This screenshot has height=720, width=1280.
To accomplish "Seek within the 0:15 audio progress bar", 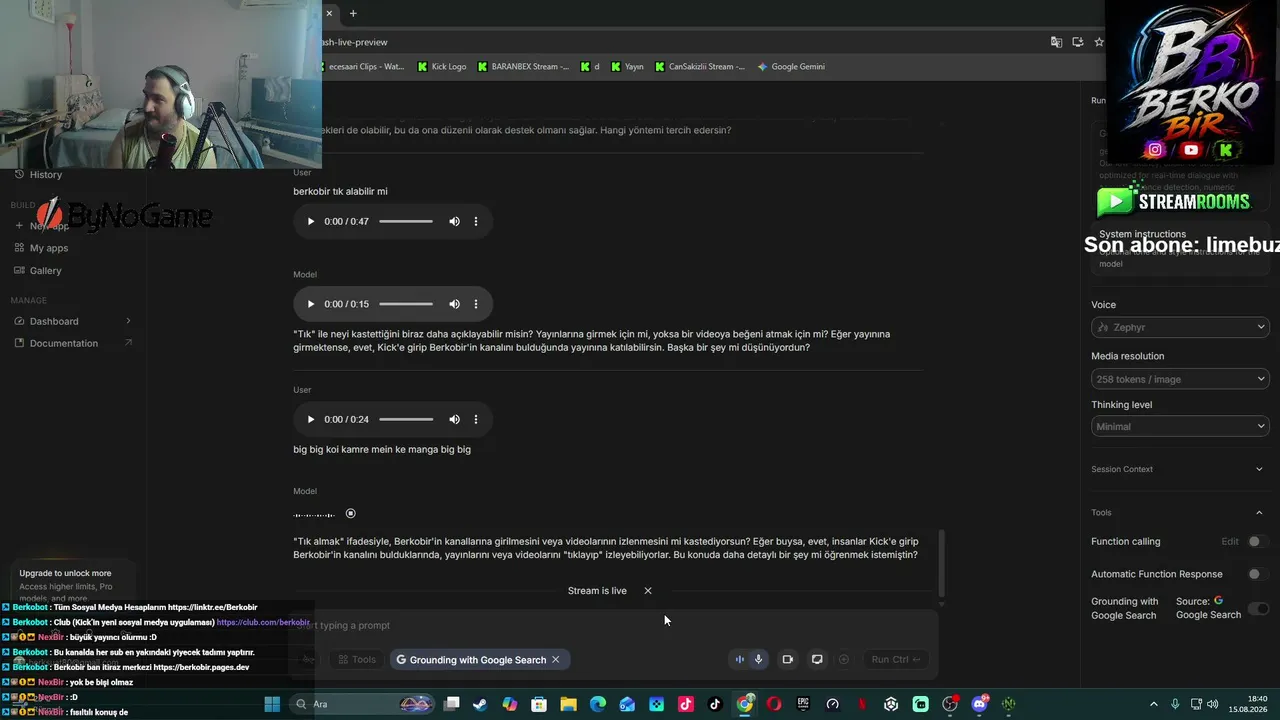I will click(406, 304).
